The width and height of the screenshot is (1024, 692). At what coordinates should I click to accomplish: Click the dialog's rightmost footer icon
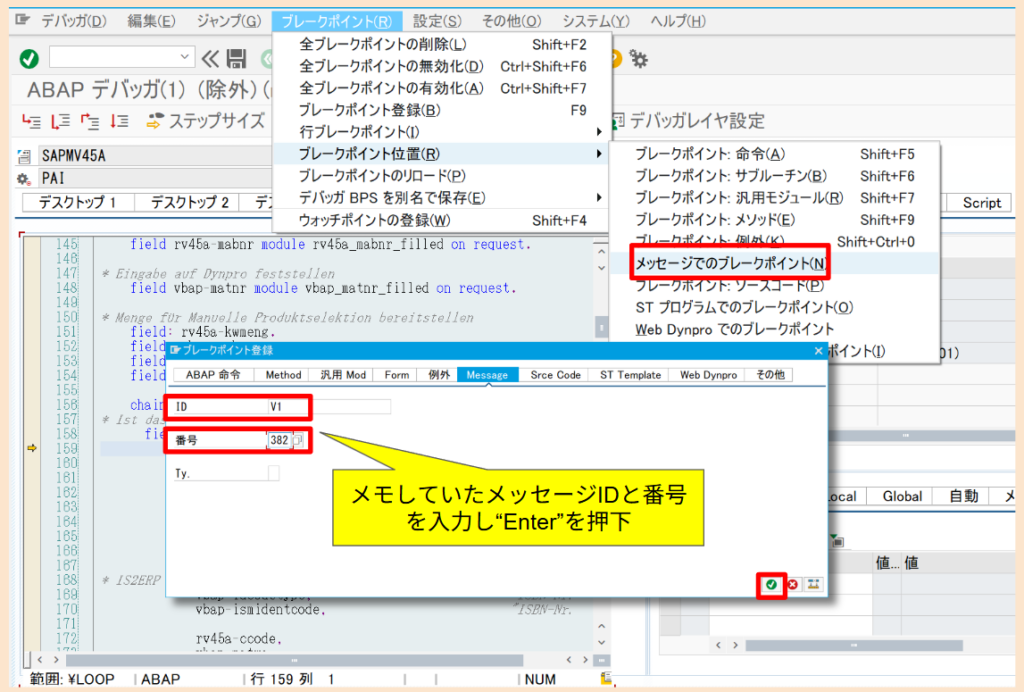(x=813, y=584)
